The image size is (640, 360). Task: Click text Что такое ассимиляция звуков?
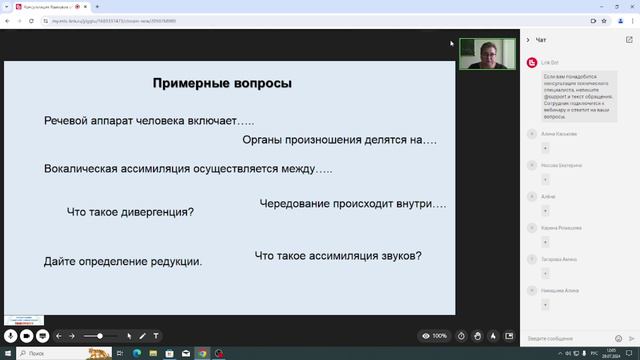point(338,256)
